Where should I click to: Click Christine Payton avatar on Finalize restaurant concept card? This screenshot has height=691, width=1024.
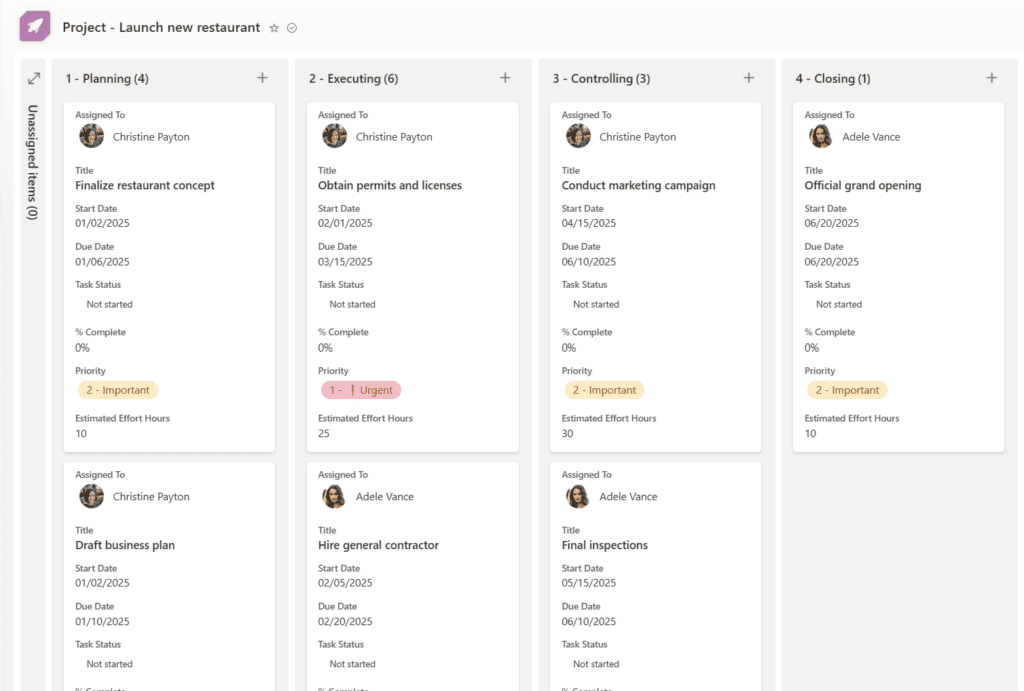pos(91,137)
